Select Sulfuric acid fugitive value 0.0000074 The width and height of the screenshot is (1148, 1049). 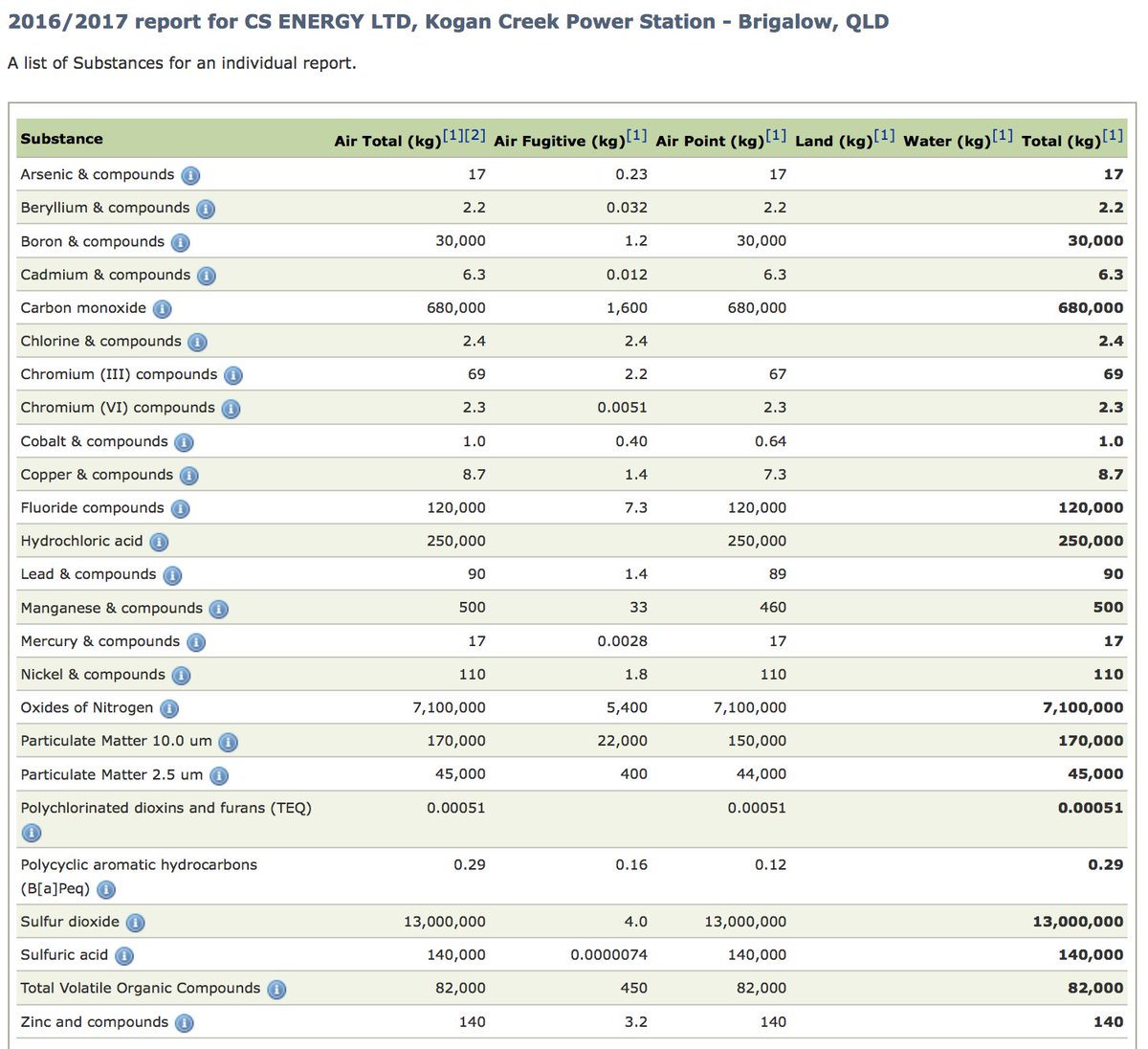point(609,954)
